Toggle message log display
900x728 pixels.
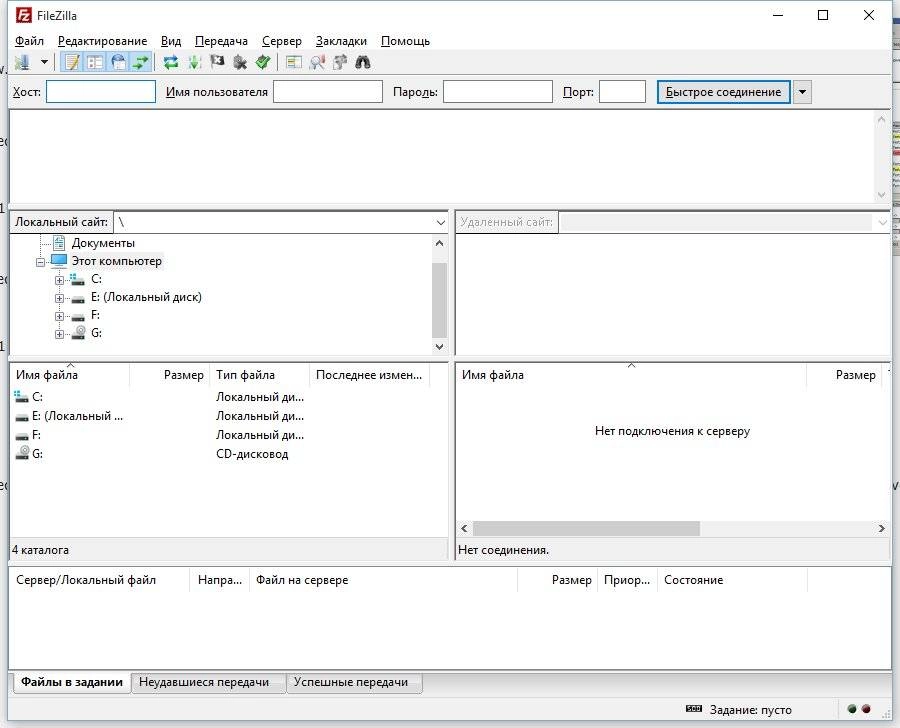click(72, 62)
